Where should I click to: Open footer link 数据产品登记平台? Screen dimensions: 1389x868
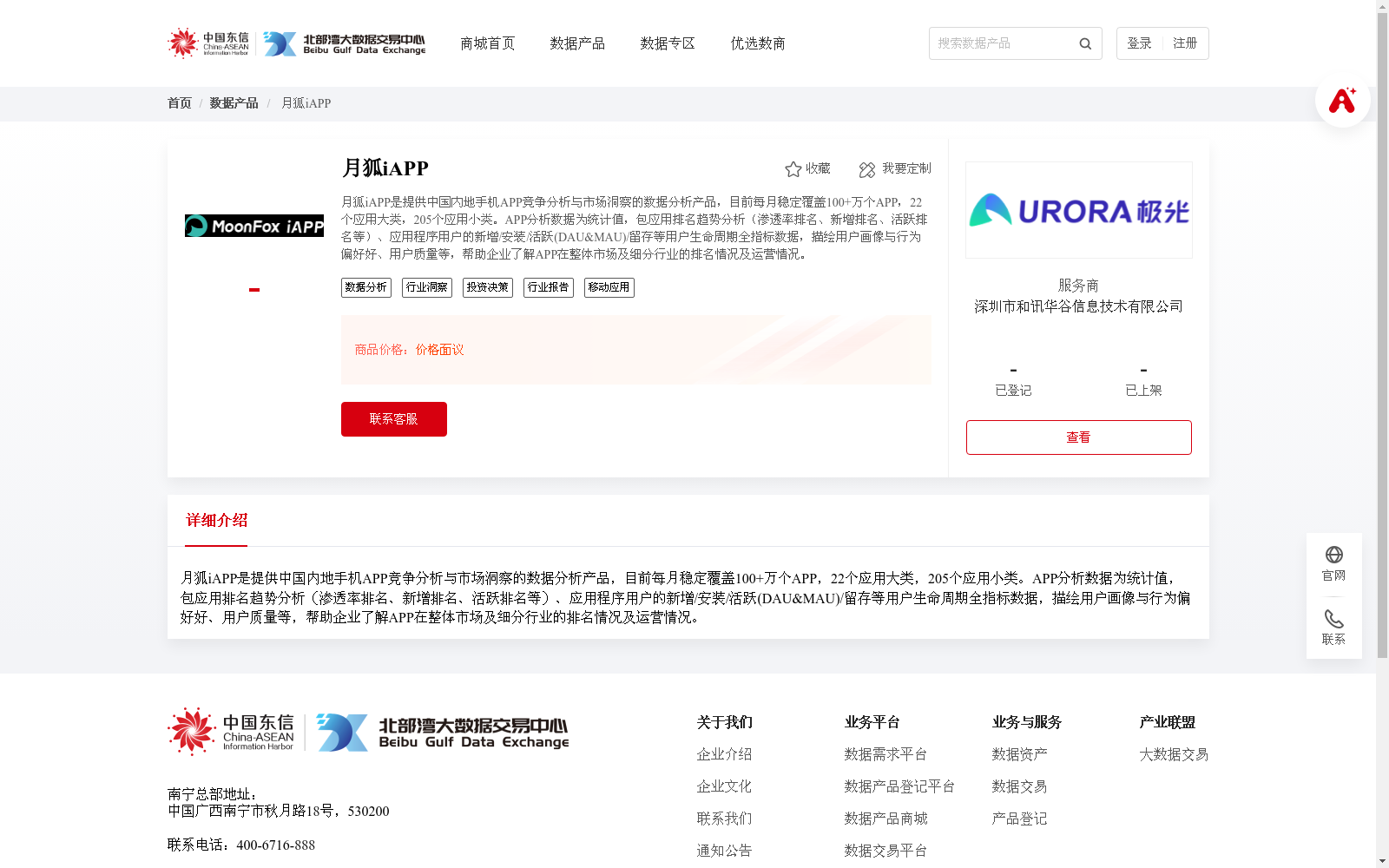[x=899, y=786]
